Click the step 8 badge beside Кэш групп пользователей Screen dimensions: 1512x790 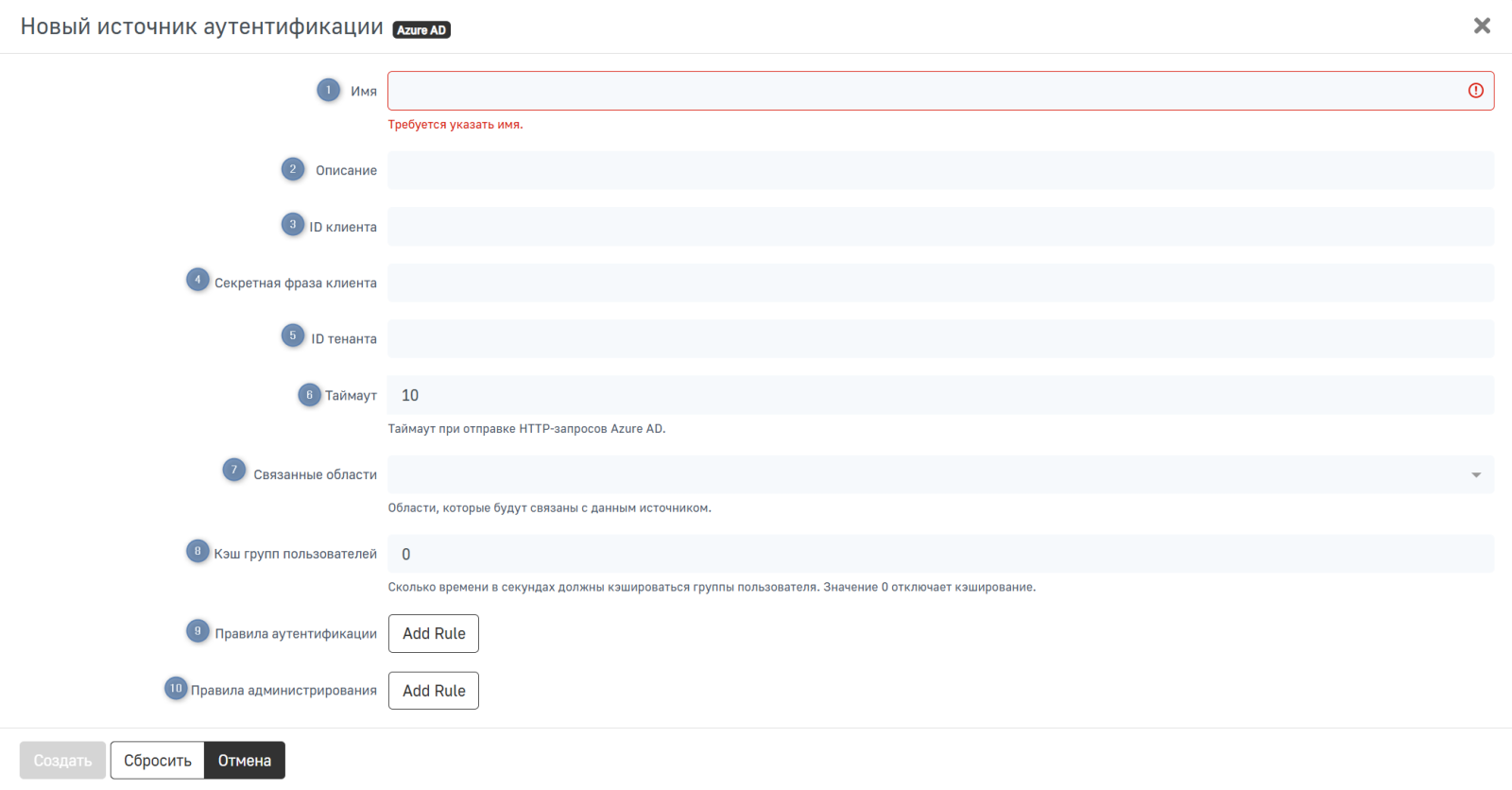(198, 551)
